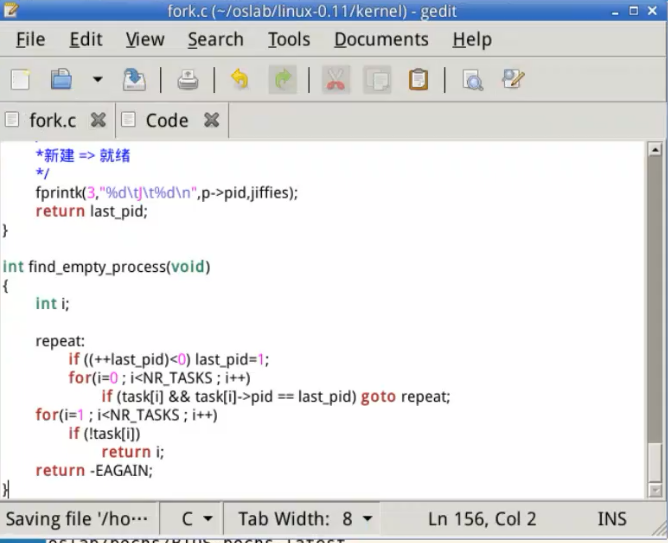
Task: Open the C language selector dropdown
Action: [x=197, y=519]
